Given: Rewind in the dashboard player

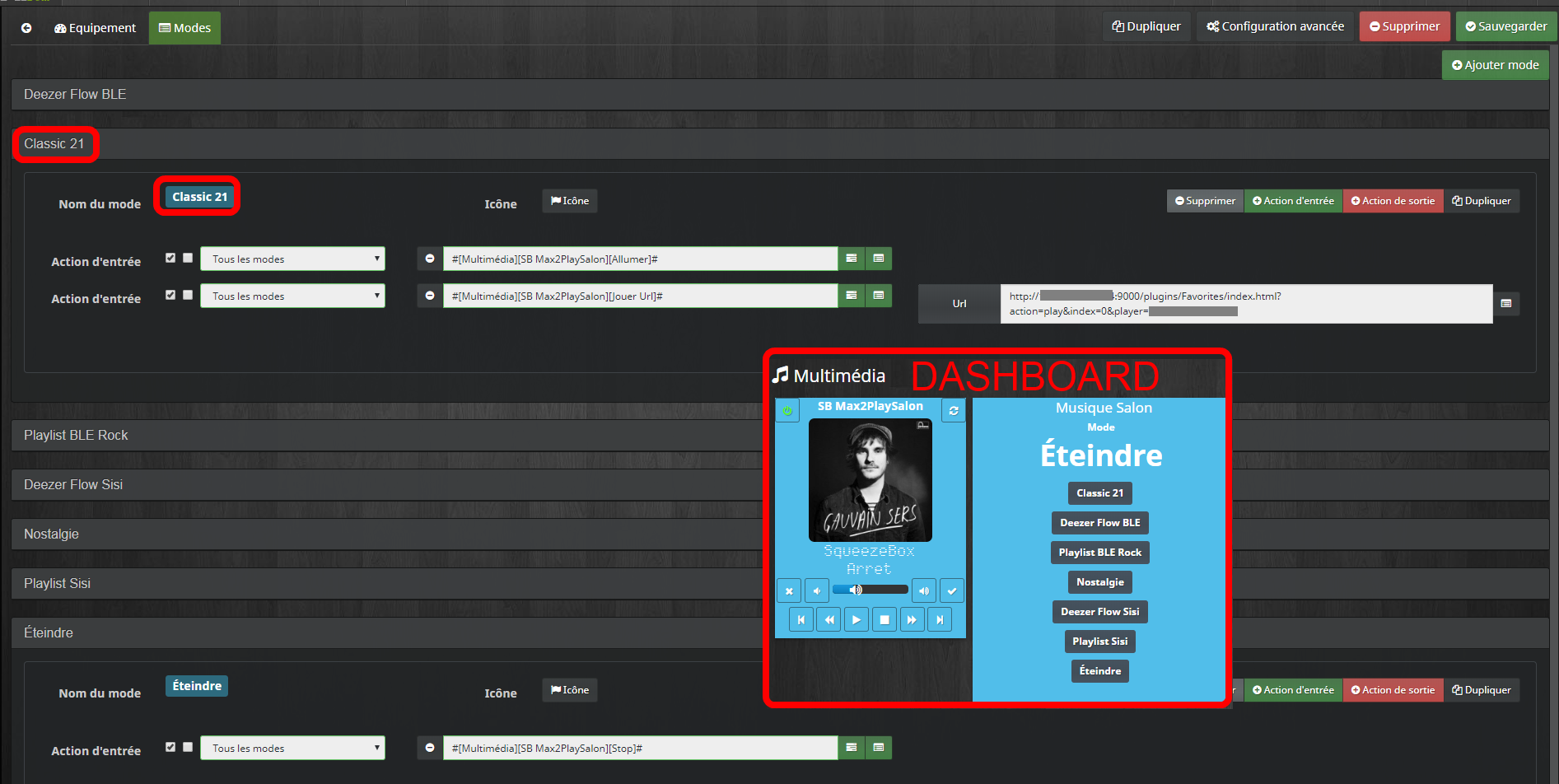Looking at the screenshot, I should click(829, 619).
